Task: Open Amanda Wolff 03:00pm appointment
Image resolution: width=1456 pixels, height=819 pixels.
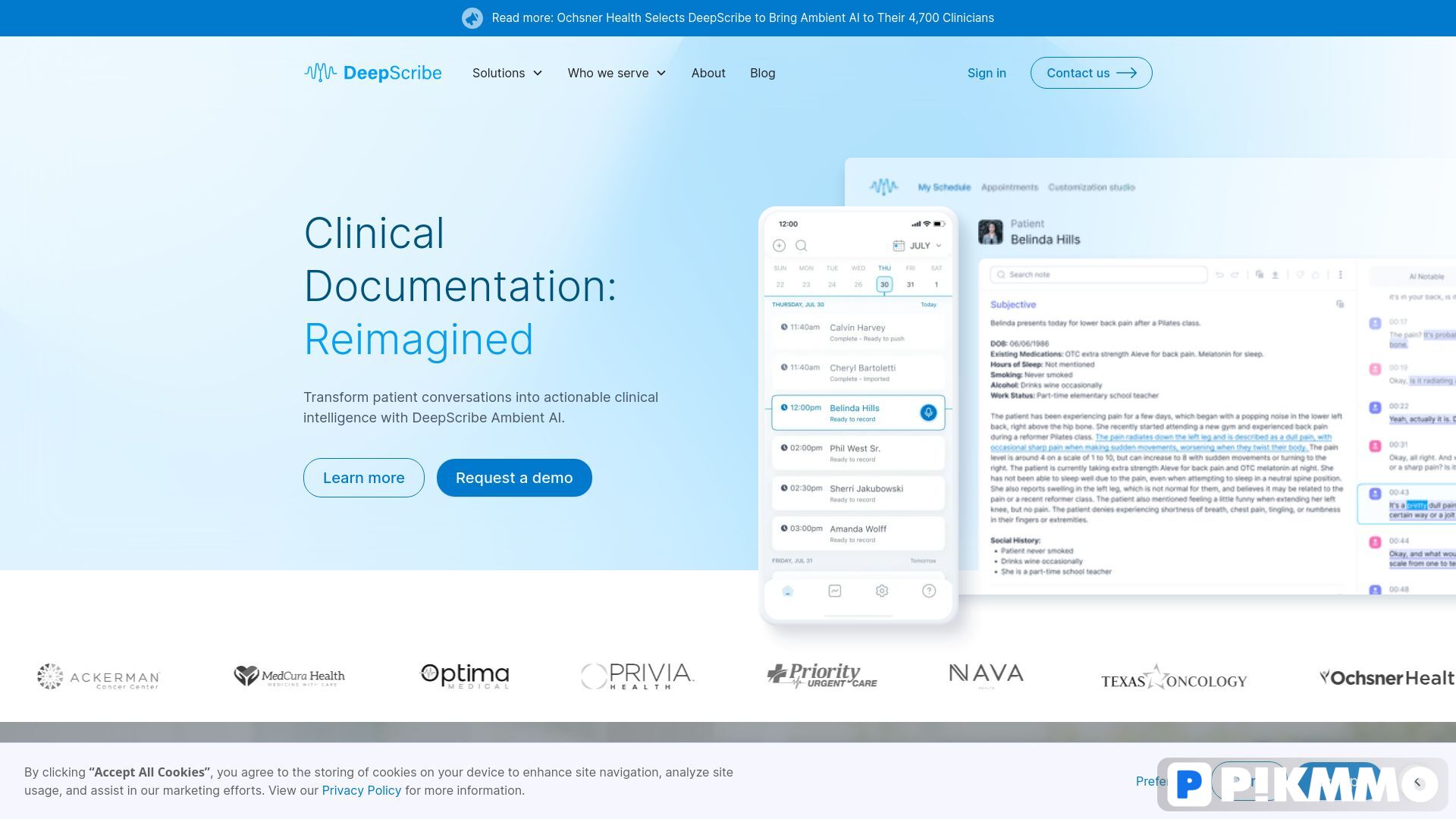Action: (x=858, y=533)
